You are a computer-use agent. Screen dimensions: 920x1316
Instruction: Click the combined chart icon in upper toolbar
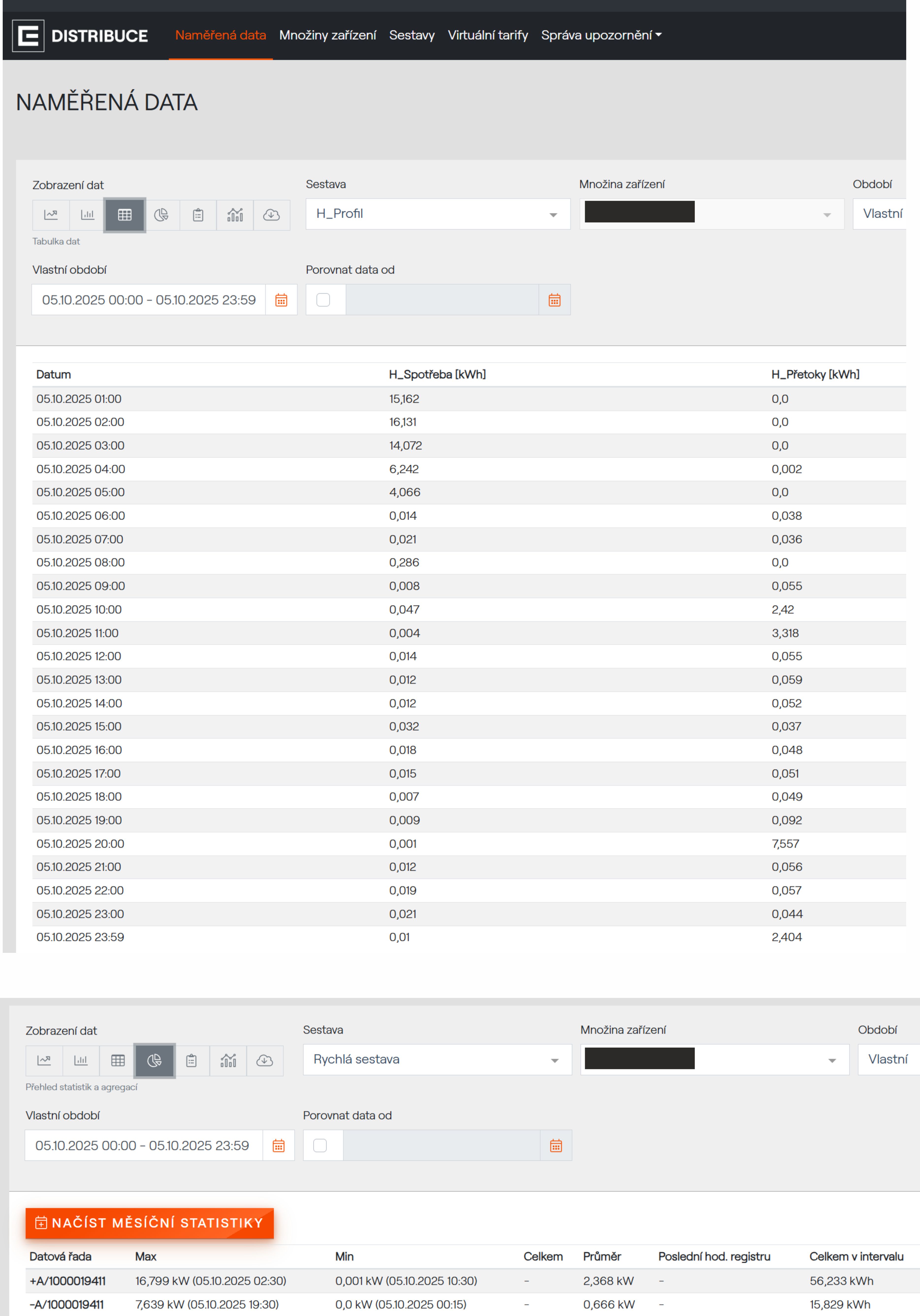click(235, 215)
